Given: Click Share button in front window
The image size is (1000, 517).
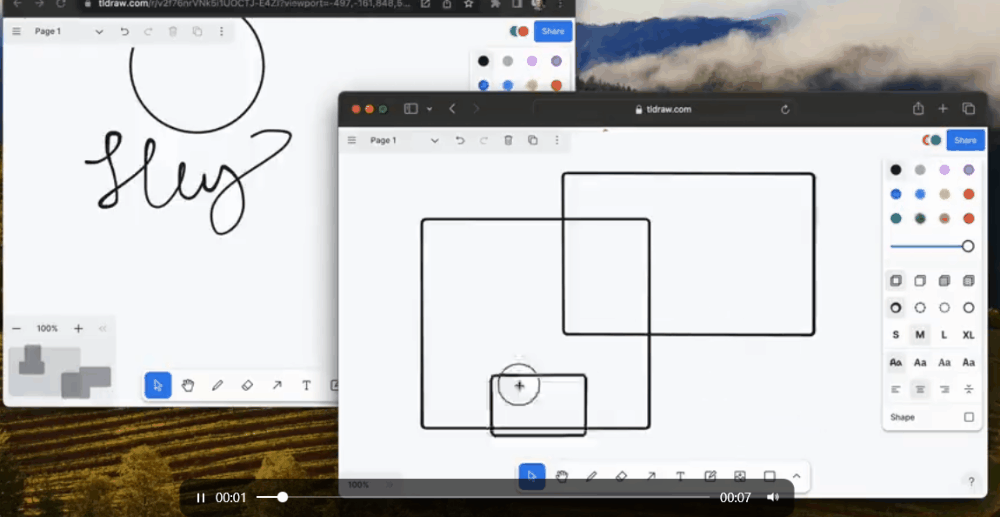Looking at the screenshot, I should pos(965,140).
